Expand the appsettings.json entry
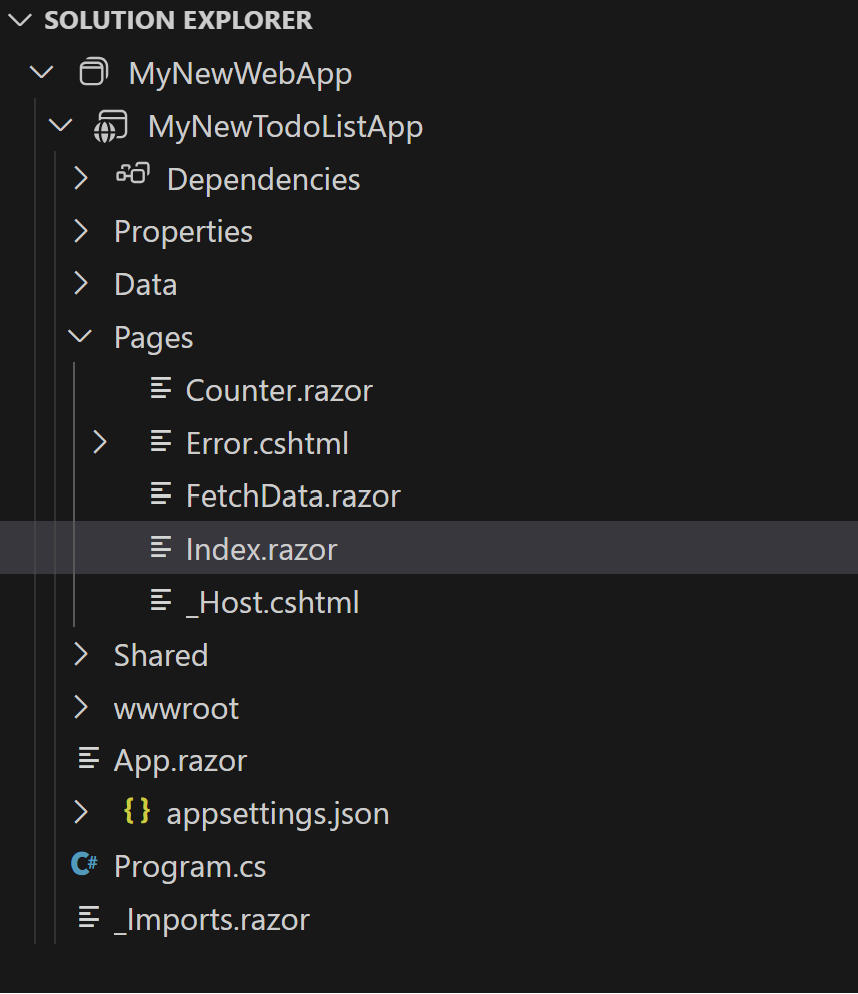 tap(80, 813)
